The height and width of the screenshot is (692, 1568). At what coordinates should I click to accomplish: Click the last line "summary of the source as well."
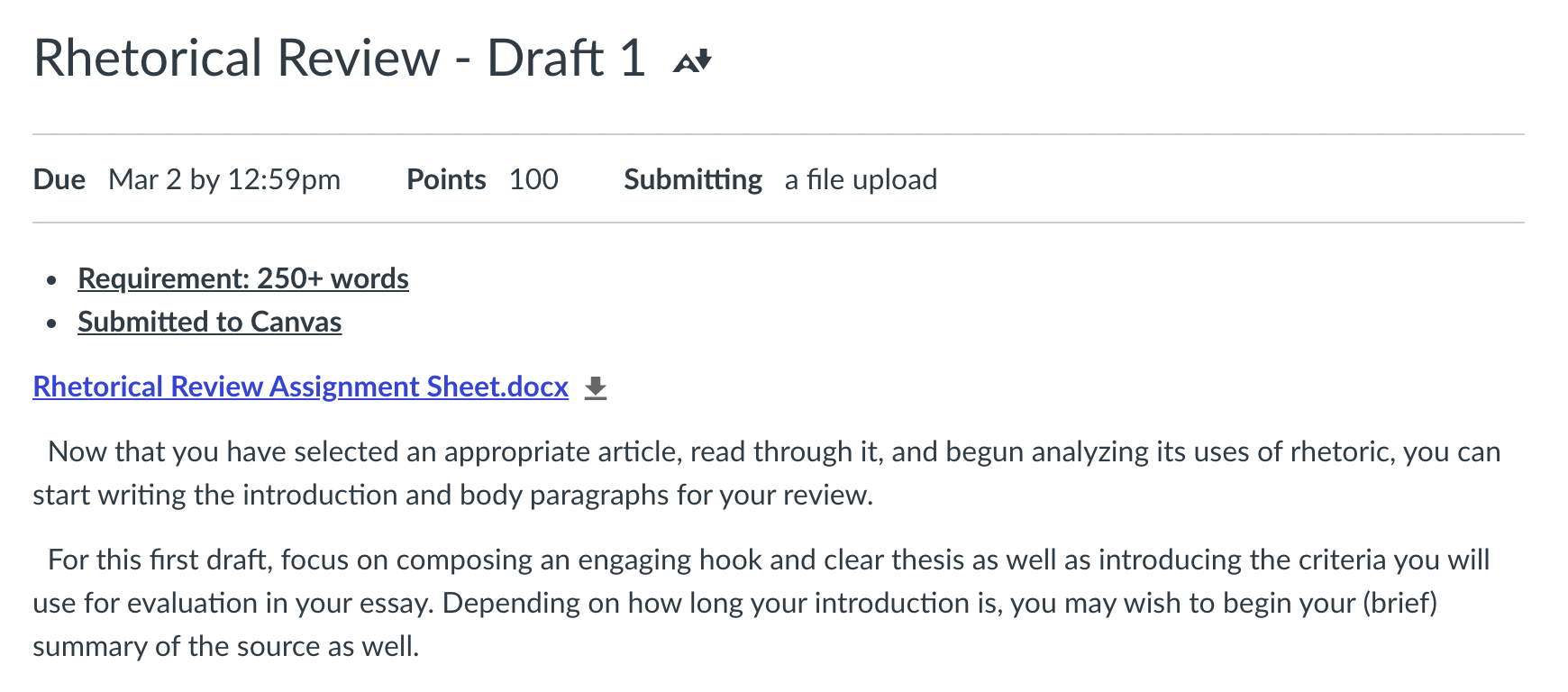[x=226, y=646]
